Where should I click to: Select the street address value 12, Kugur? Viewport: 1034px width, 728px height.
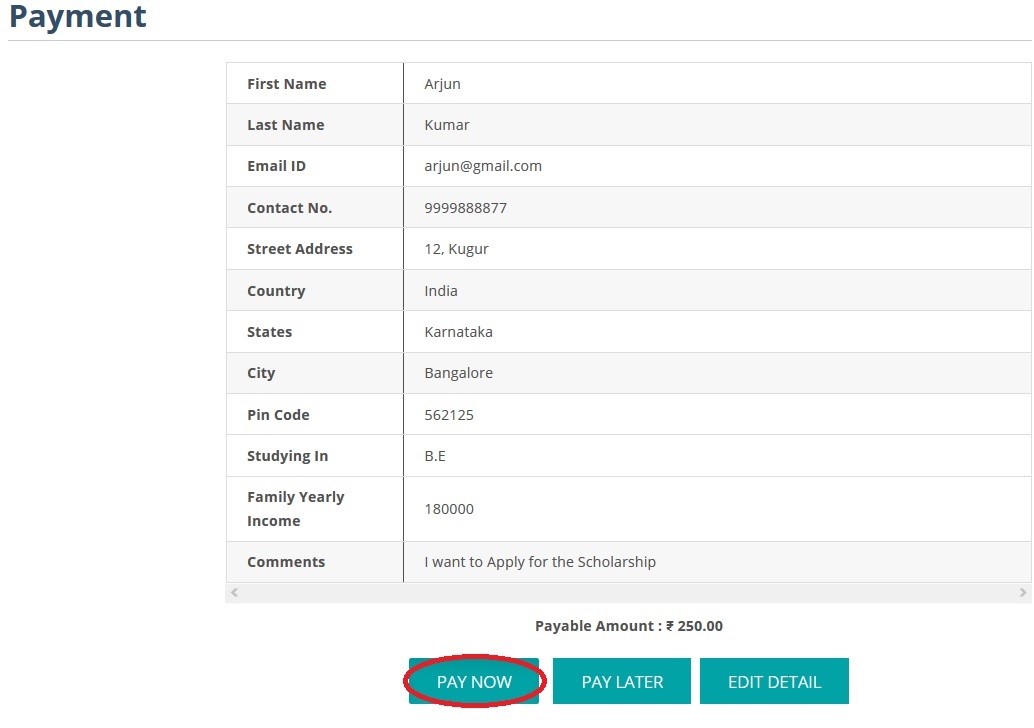click(456, 249)
